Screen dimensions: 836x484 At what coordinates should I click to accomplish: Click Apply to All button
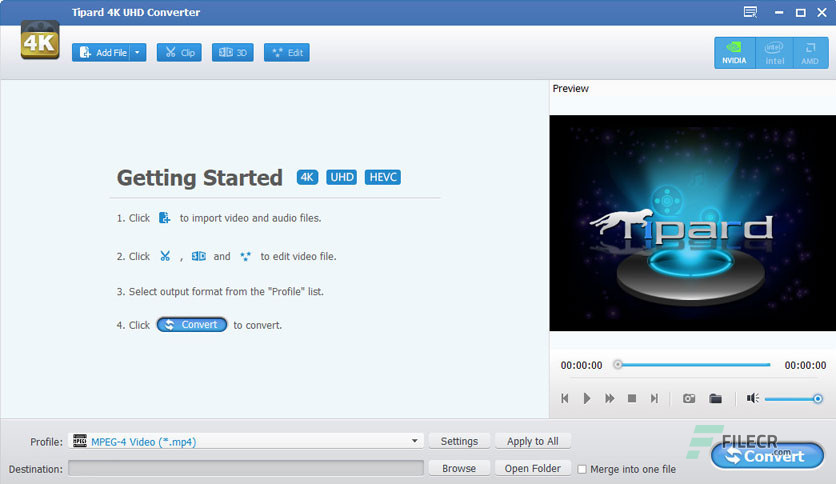533,441
